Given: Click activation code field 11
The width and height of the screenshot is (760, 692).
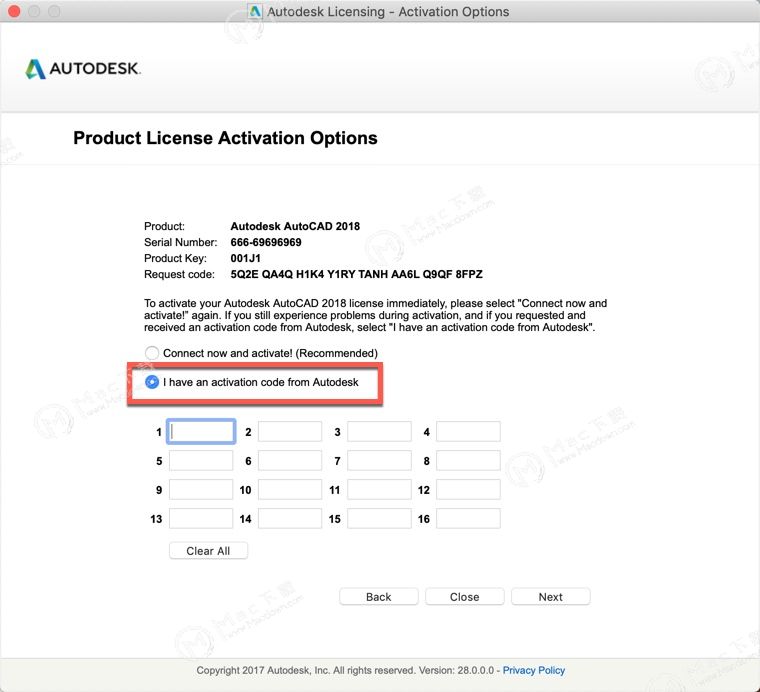Looking at the screenshot, I should (380, 490).
